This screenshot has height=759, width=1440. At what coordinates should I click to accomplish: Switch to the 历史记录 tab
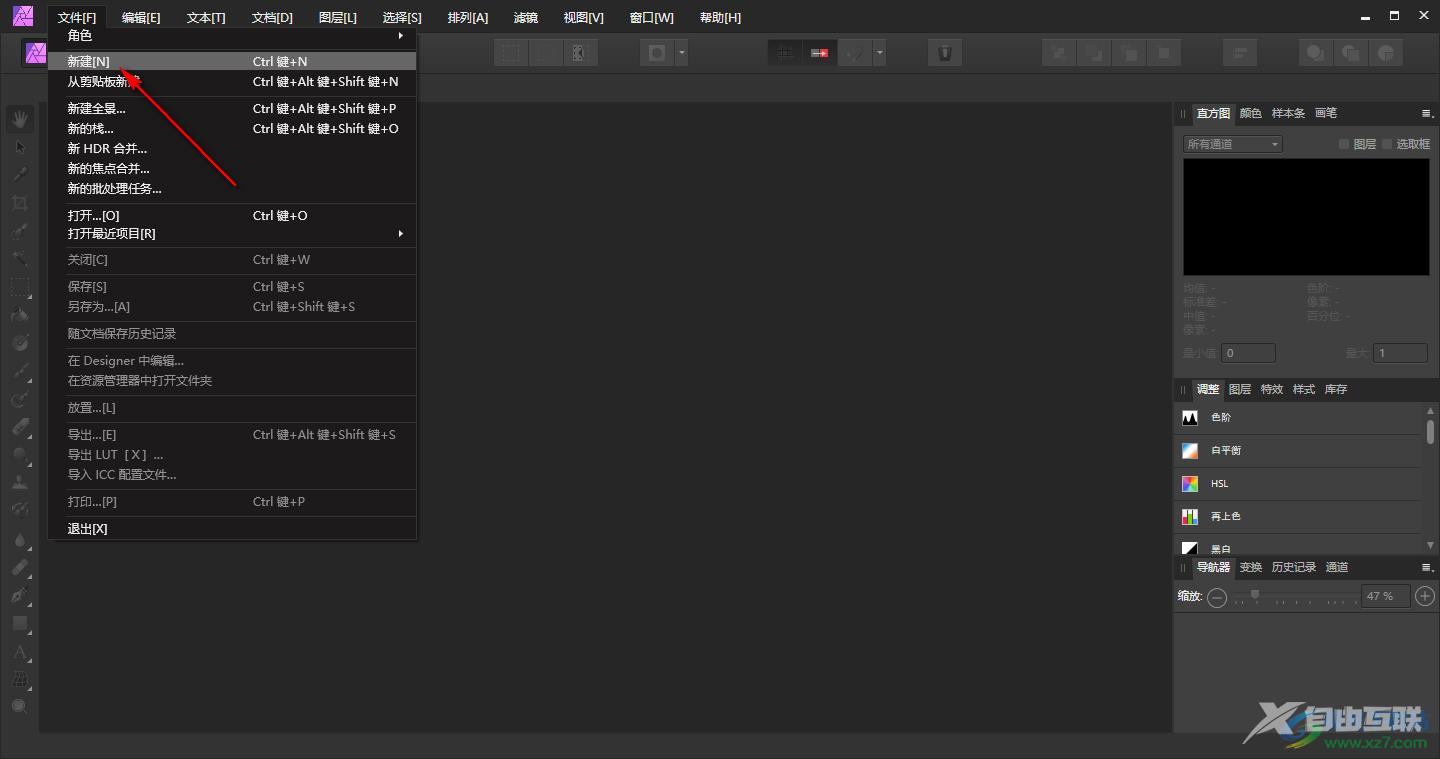pyautogui.click(x=1294, y=567)
